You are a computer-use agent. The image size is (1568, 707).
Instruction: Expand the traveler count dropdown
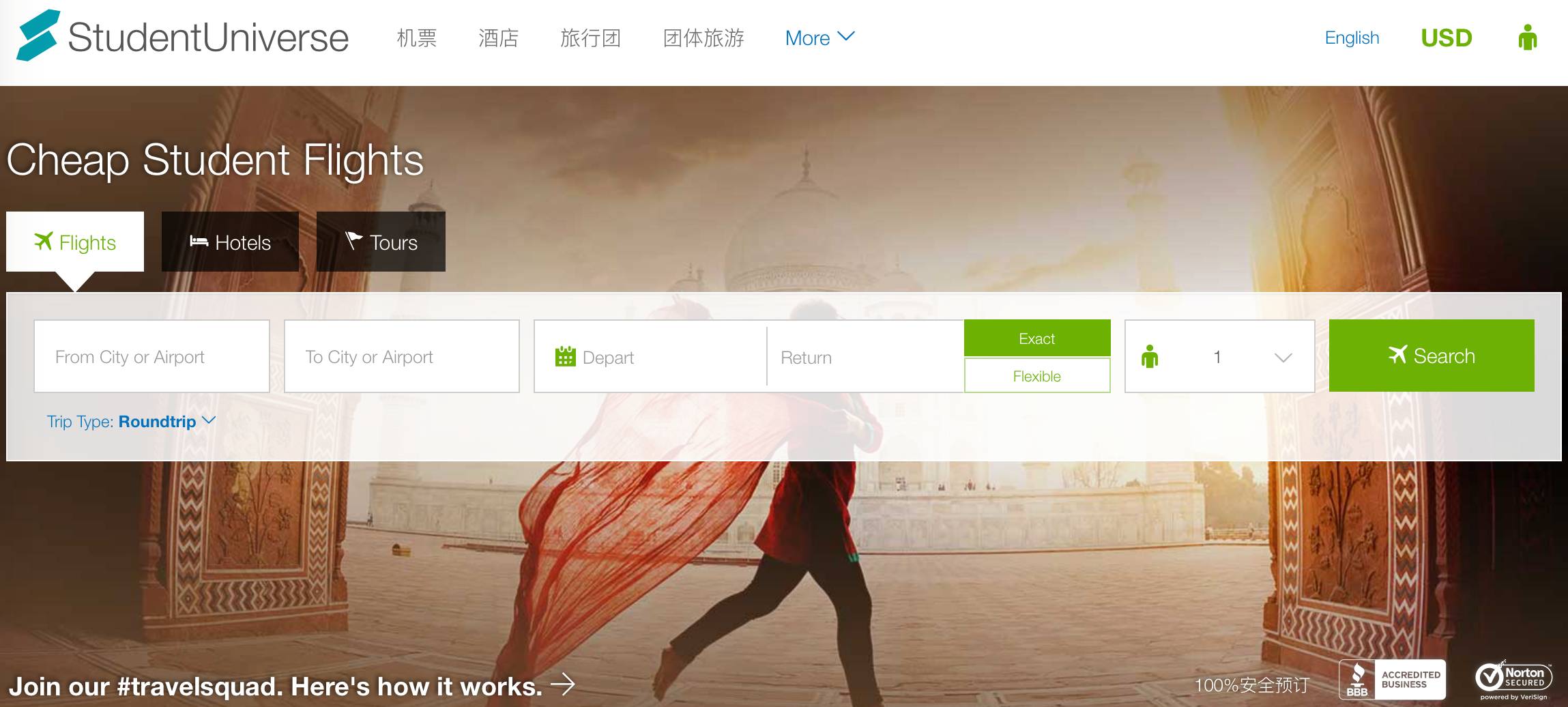(x=1283, y=356)
